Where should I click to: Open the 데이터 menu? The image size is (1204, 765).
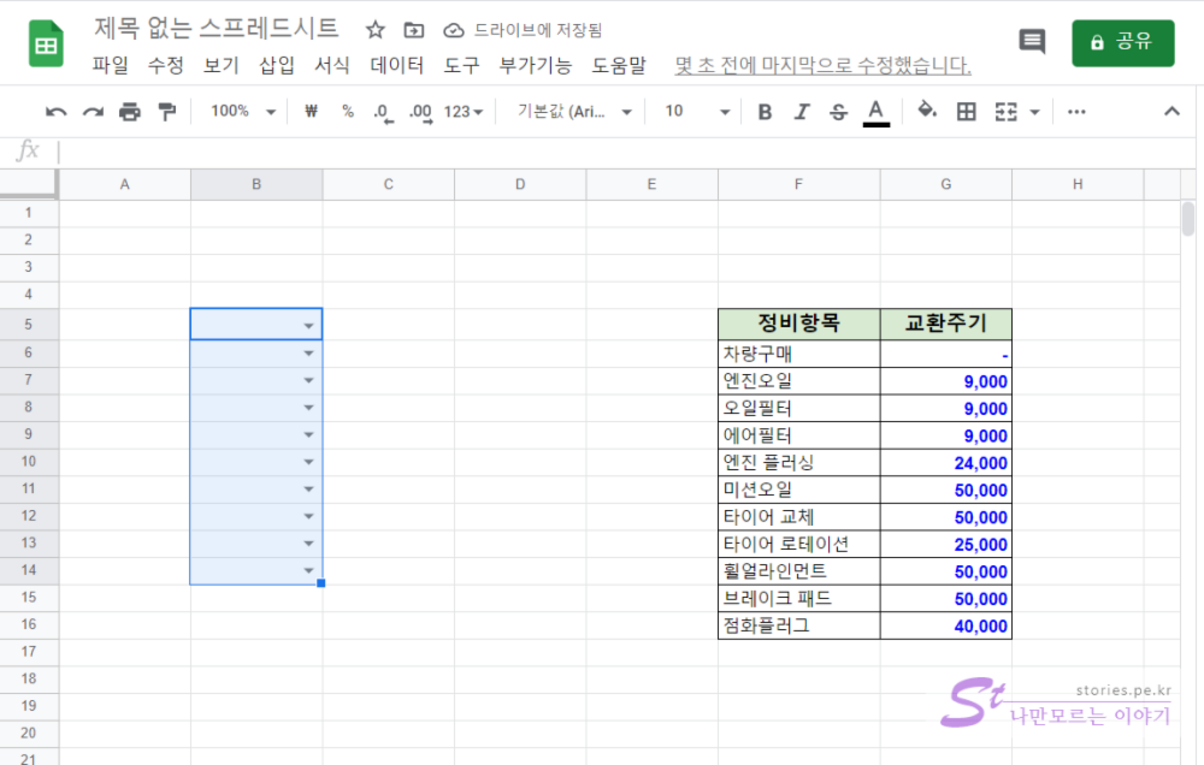397,66
